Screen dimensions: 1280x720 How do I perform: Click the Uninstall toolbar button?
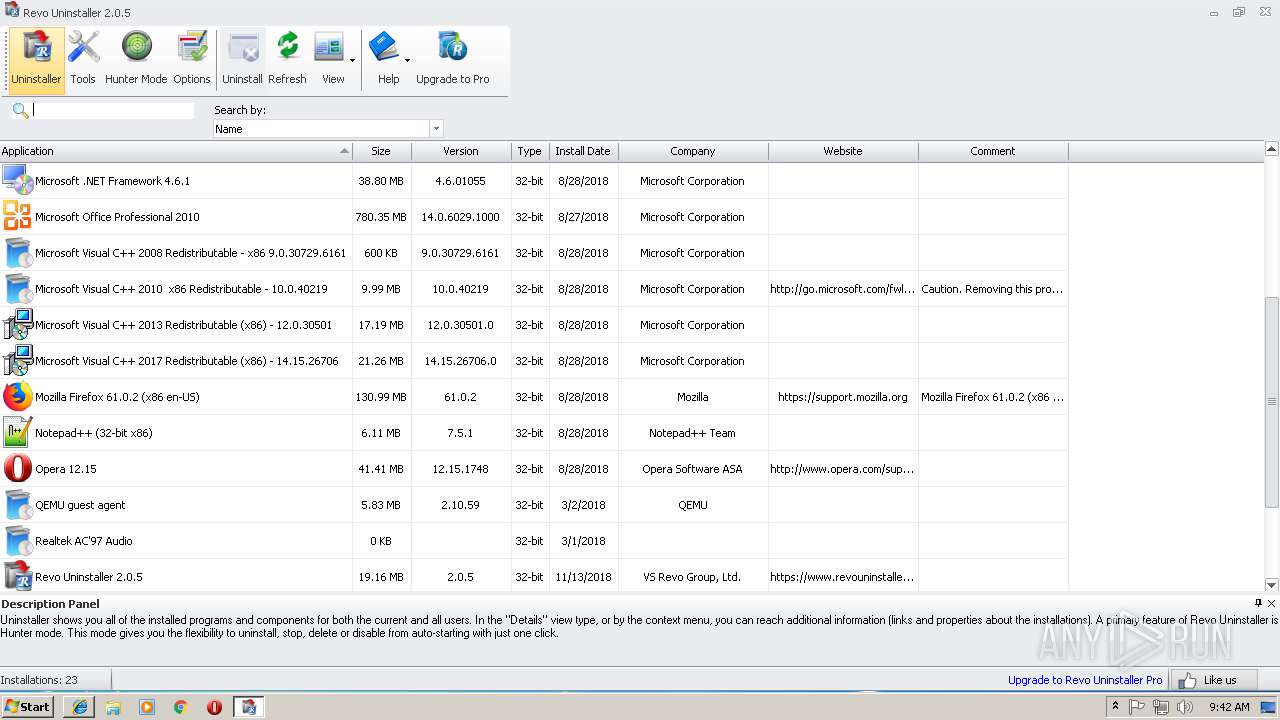point(242,60)
